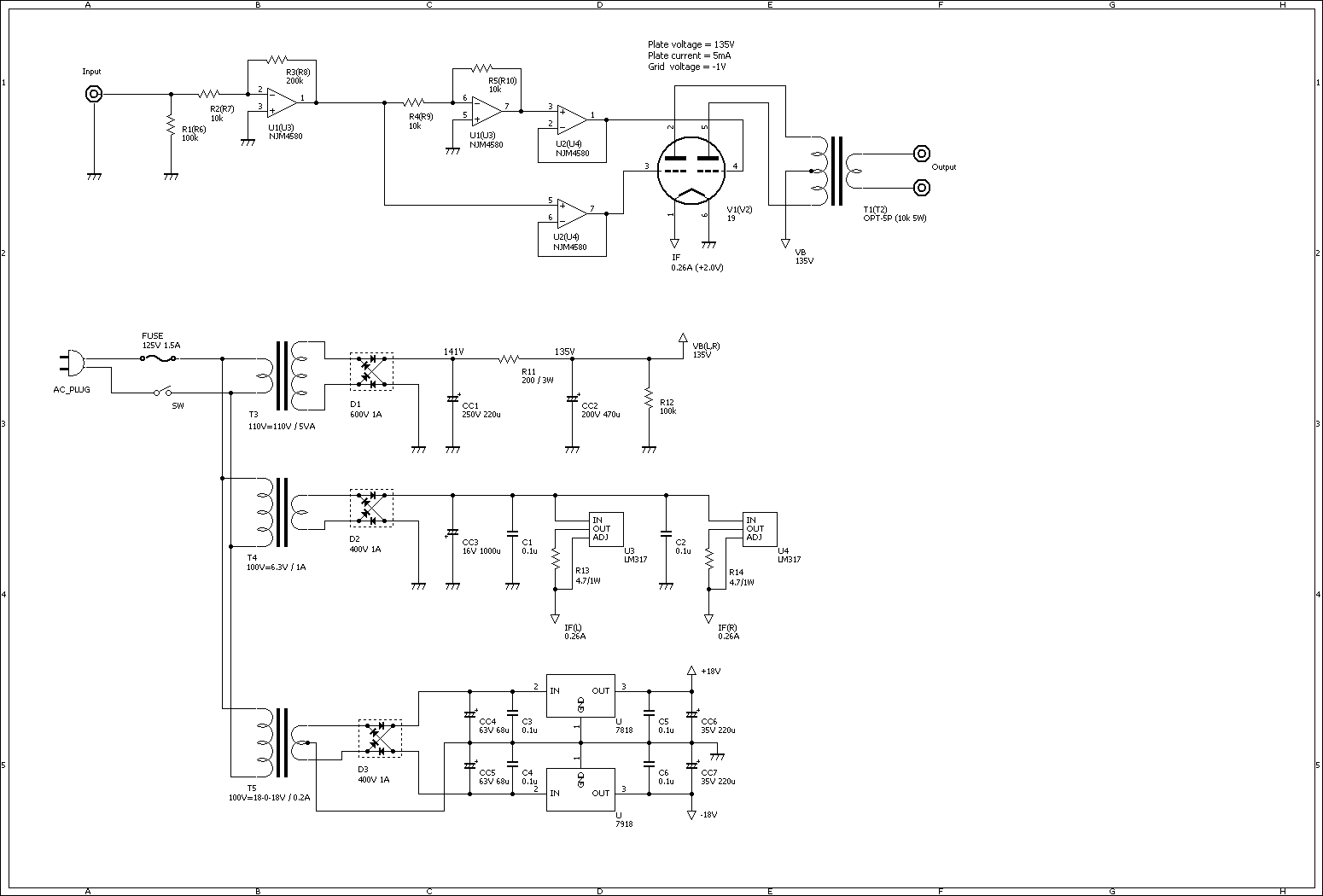This screenshot has height=896, width=1323.
Task: Click the +18V supply arrow
Action: pyautogui.click(x=691, y=672)
